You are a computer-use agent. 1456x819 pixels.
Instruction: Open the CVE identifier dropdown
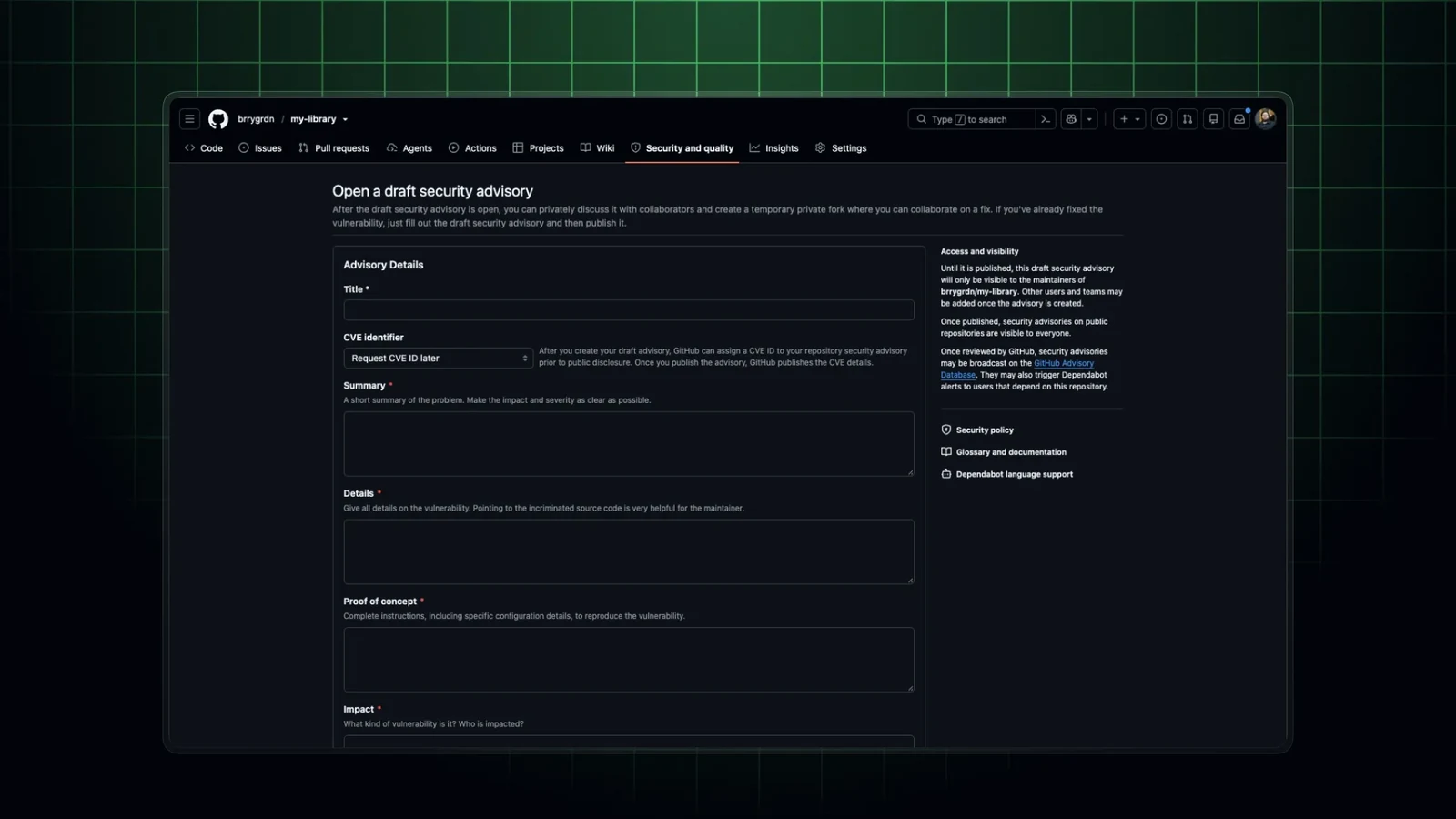(438, 359)
